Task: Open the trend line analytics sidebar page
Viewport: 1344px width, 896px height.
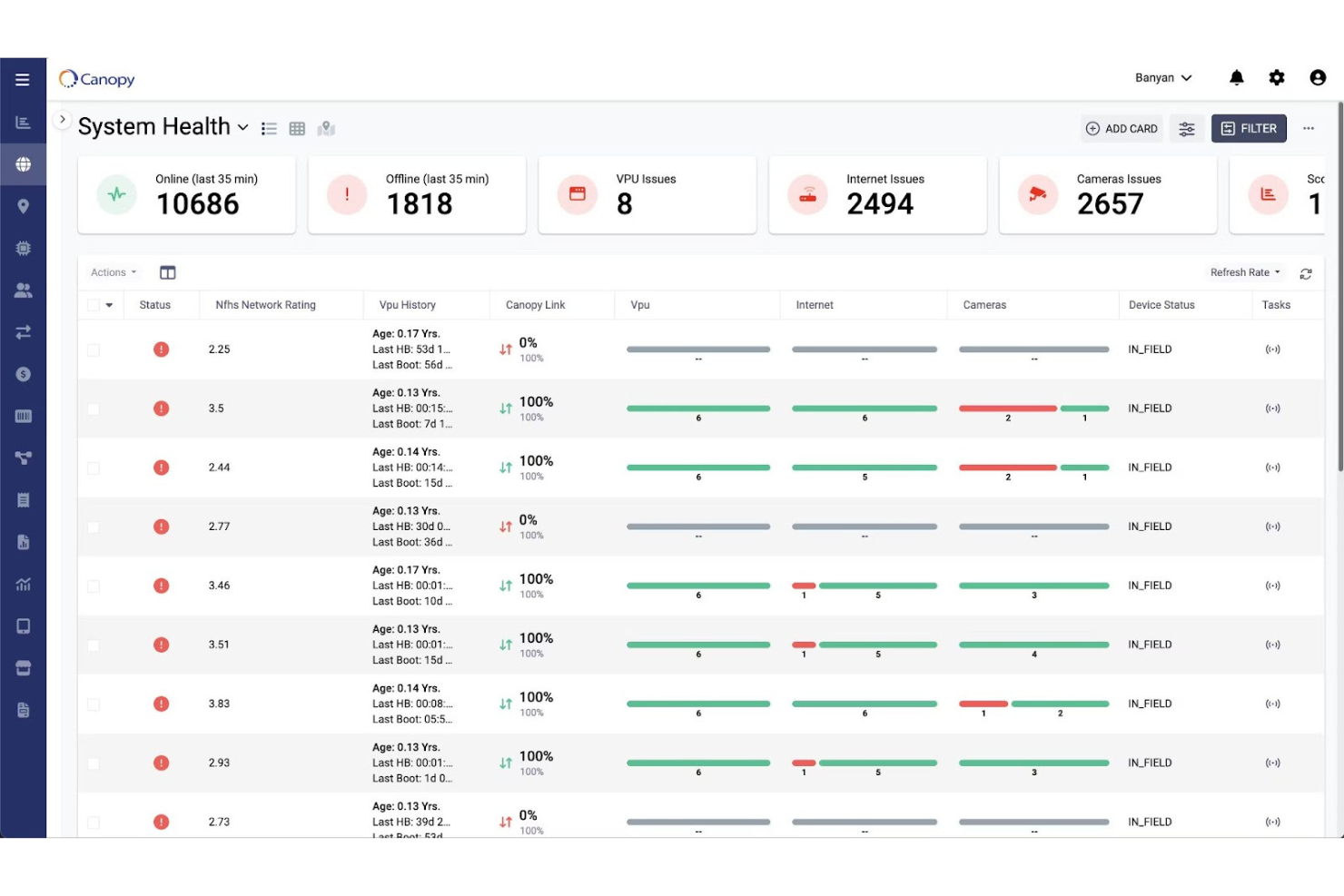Action: 24,584
